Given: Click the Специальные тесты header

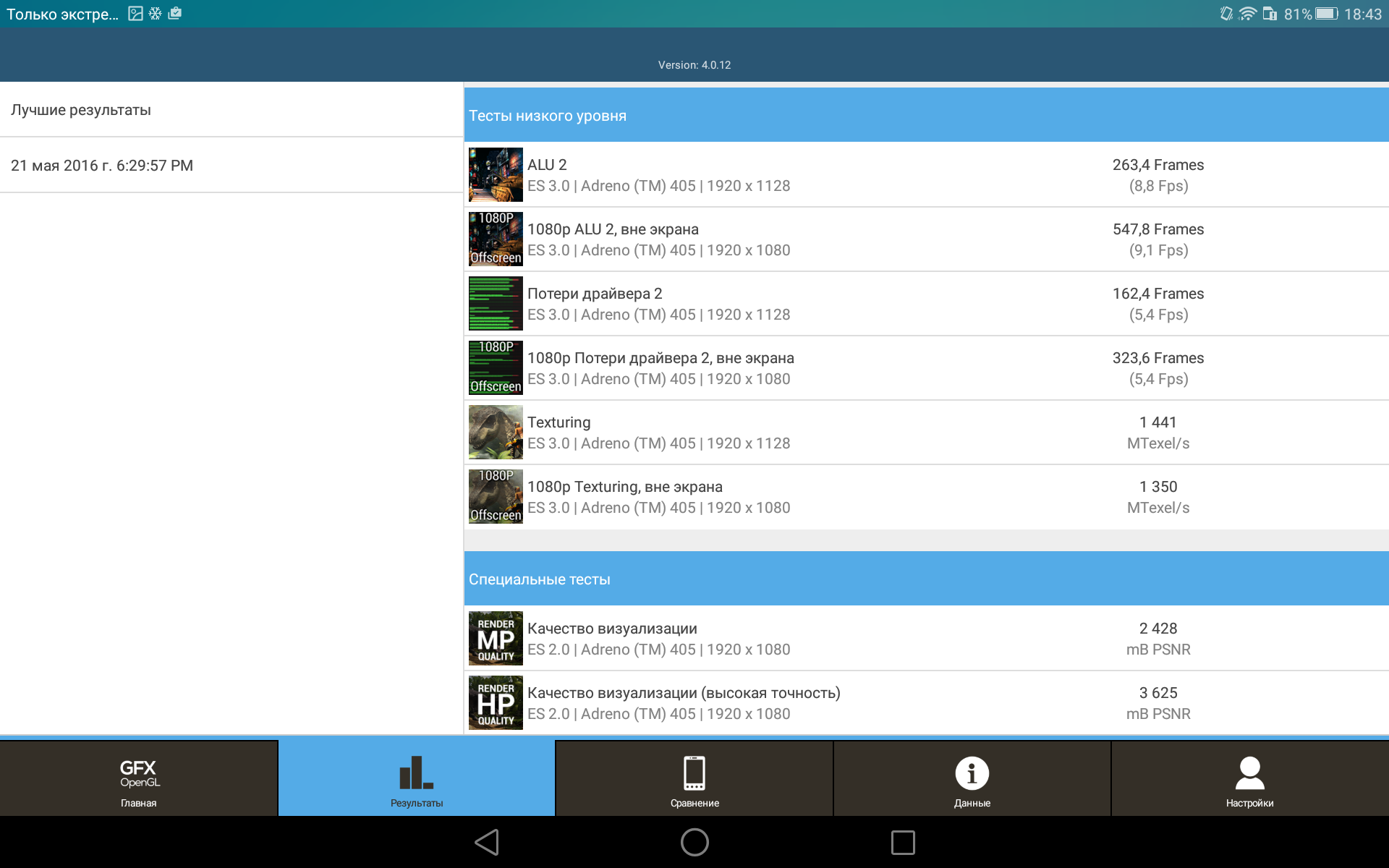Looking at the screenshot, I should click(927, 579).
